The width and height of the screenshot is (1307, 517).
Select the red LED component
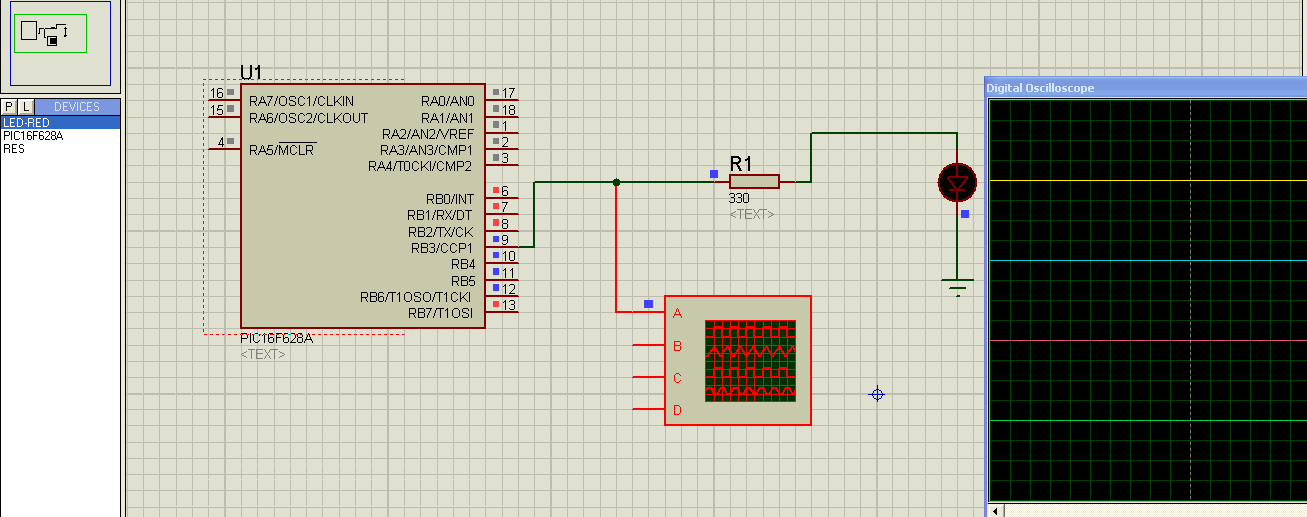point(957,183)
